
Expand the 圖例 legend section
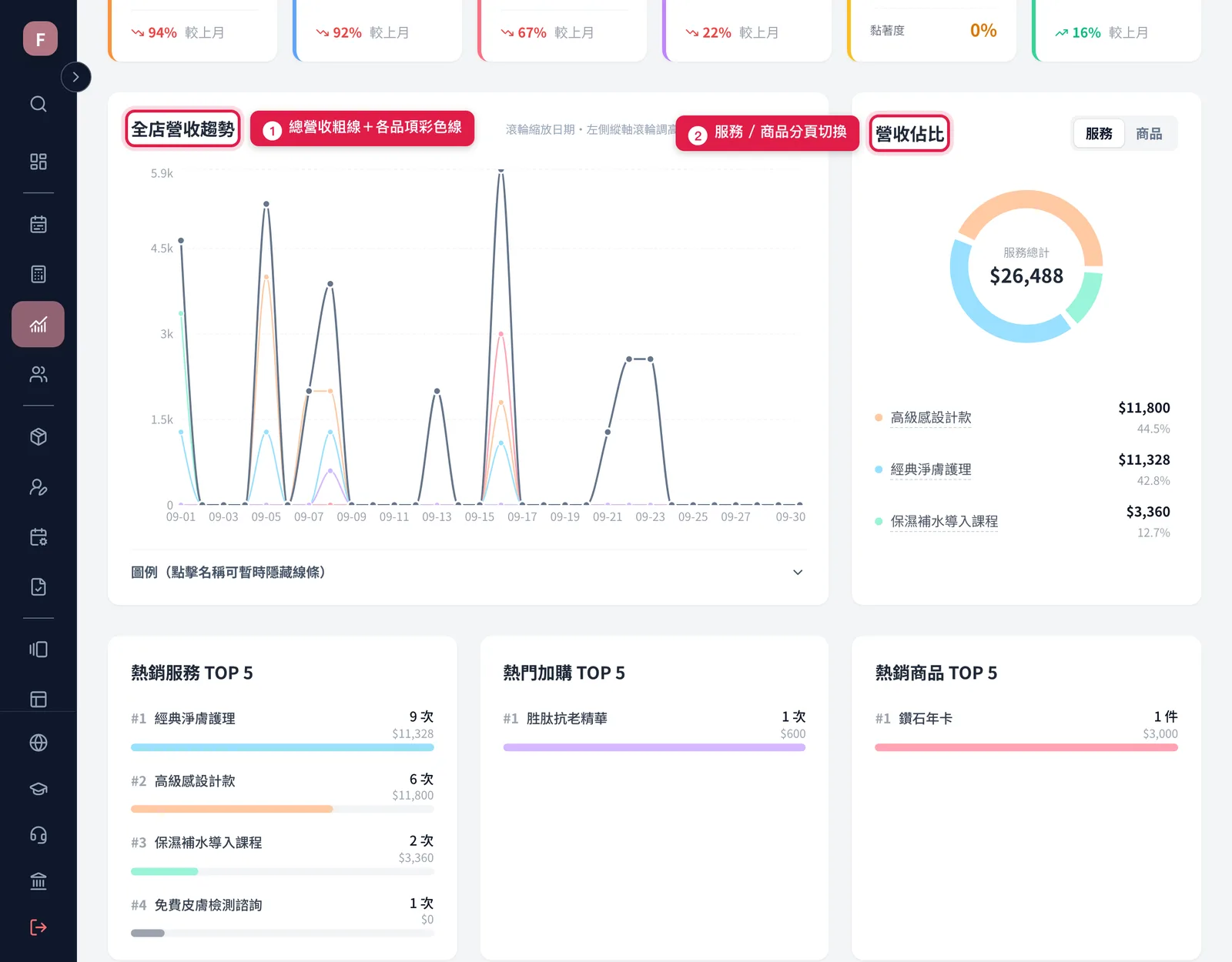(x=468, y=573)
